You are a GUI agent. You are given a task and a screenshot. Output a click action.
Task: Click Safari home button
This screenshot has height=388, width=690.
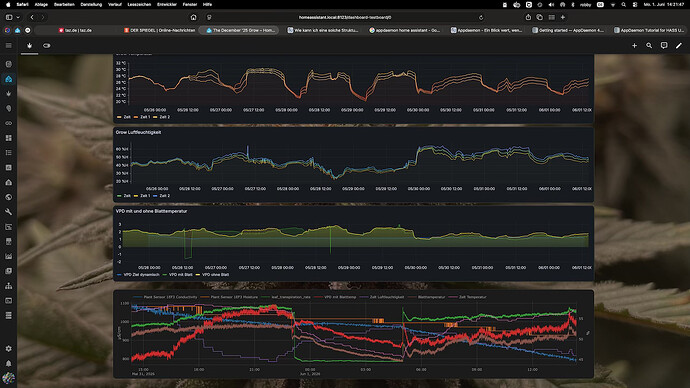click(194, 17)
